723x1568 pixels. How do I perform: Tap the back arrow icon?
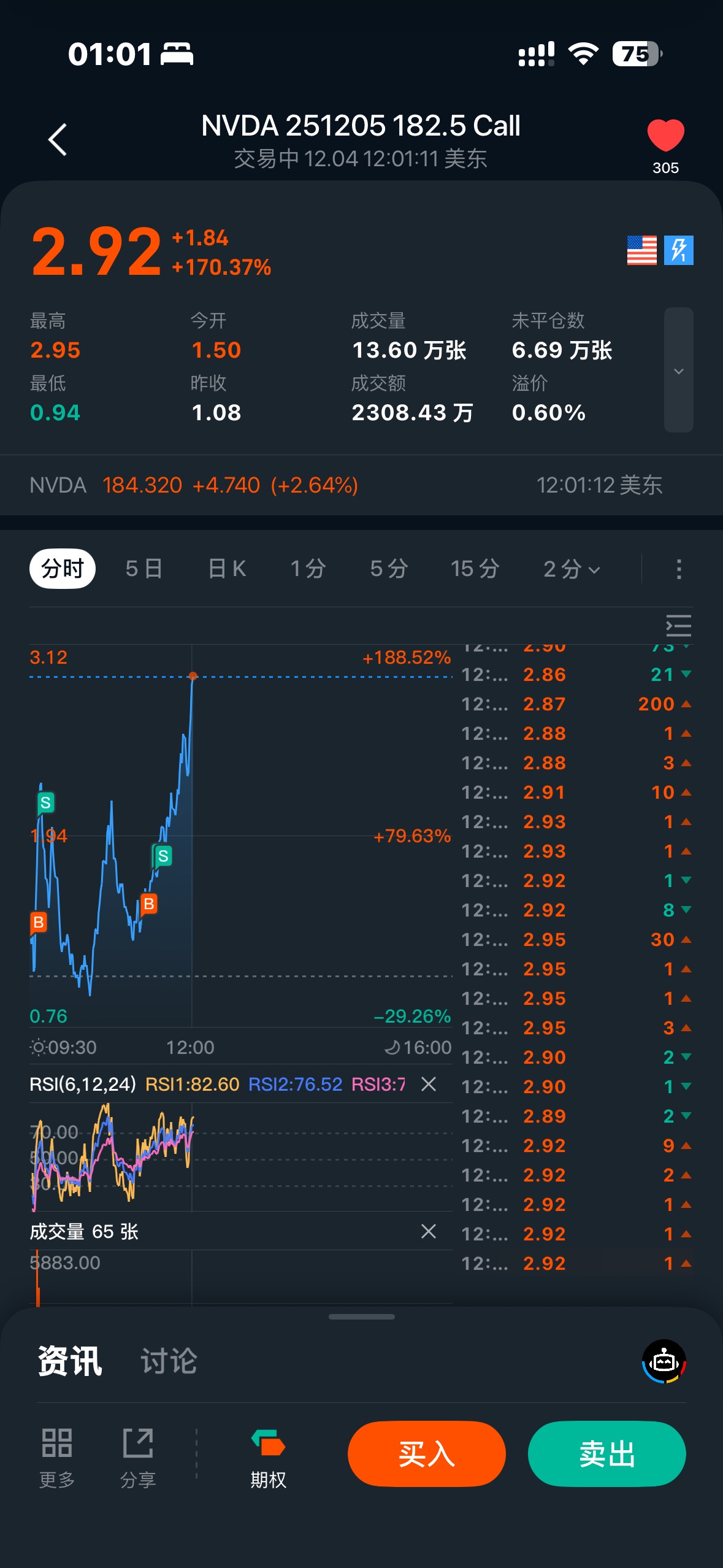[58, 140]
